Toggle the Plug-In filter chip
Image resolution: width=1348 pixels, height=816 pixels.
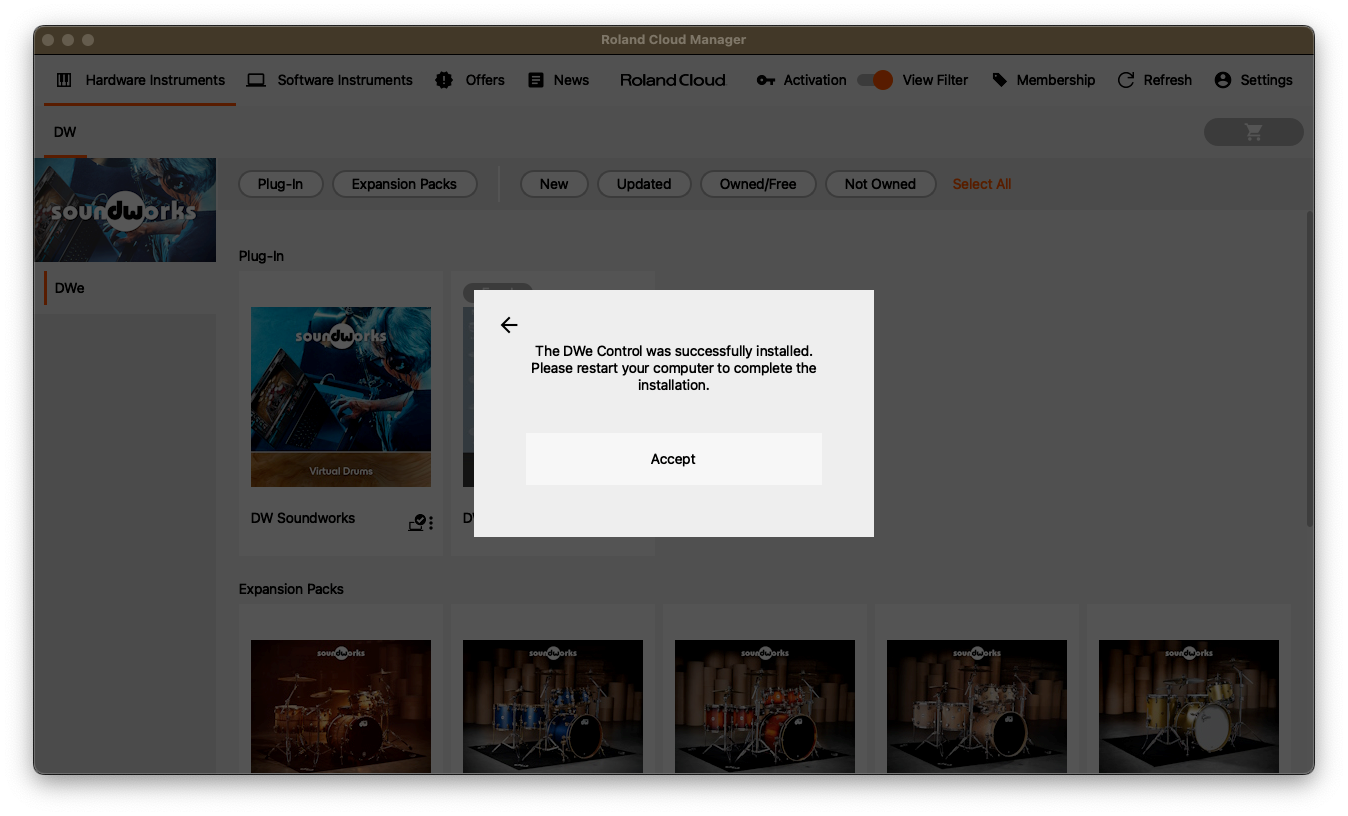(280, 184)
